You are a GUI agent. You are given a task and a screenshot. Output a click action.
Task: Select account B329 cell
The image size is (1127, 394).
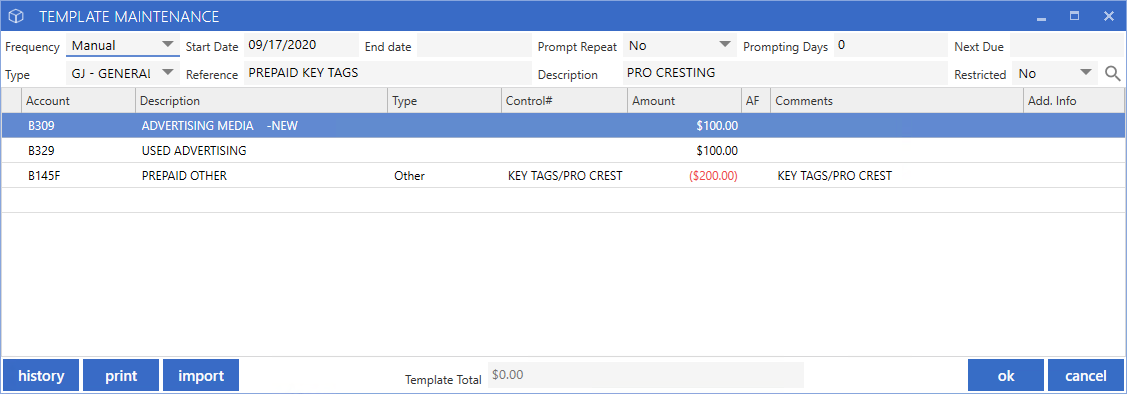pos(78,151)
